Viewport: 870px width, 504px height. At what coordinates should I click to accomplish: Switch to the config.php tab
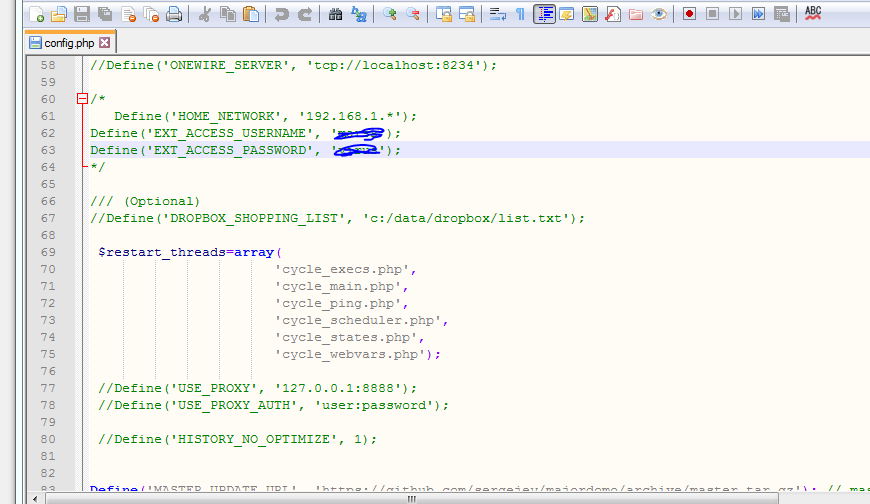[69, 43]
